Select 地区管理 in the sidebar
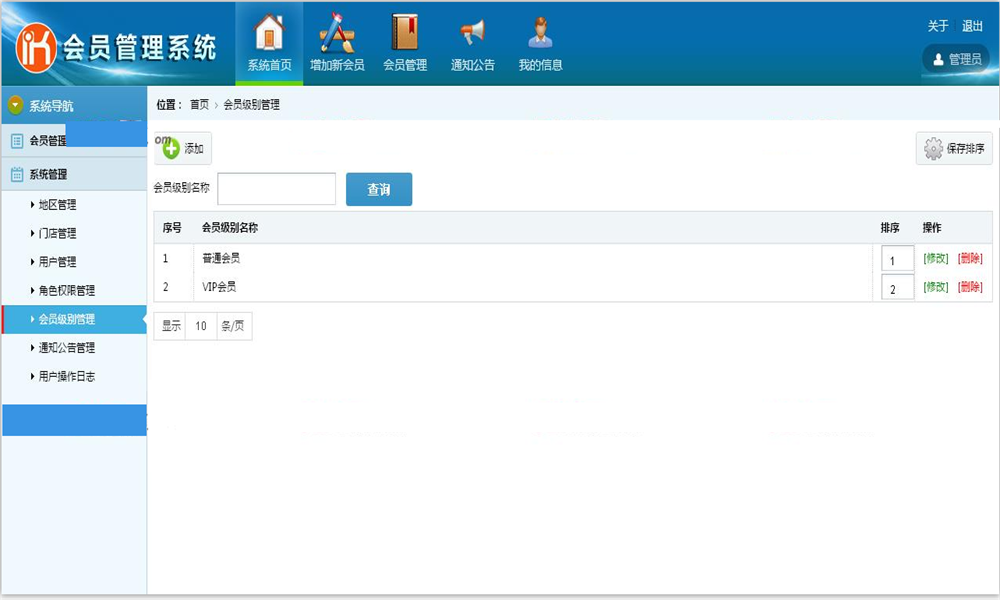 click(57, 205)
